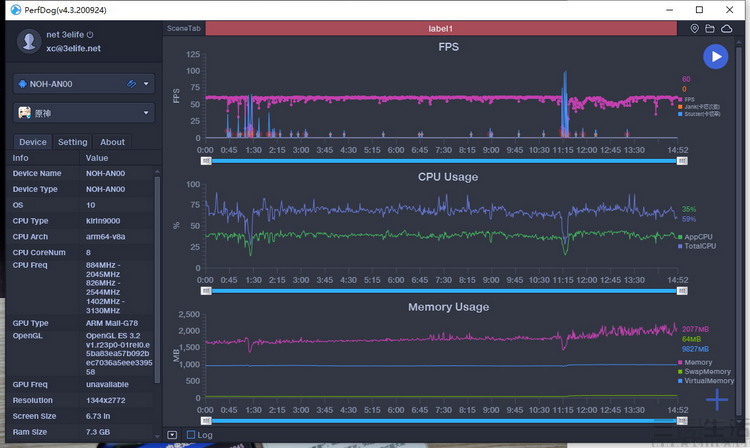Switch to the Setting tab
Screen dimensions: 750x448
pyautogui.click(x=73, y=142)
